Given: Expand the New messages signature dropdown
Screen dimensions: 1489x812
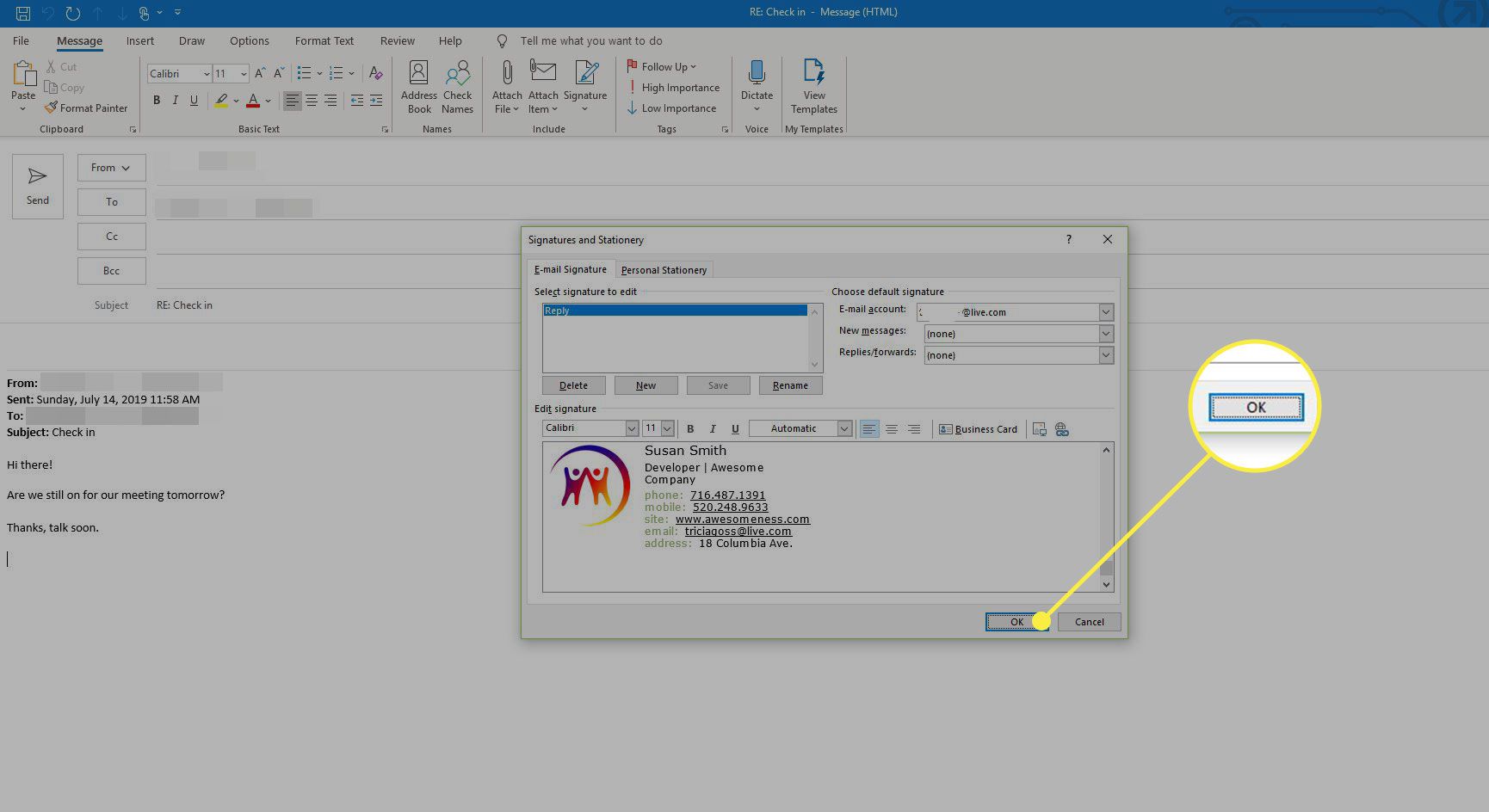Looking at the screenshot, I should [1106, 334].
